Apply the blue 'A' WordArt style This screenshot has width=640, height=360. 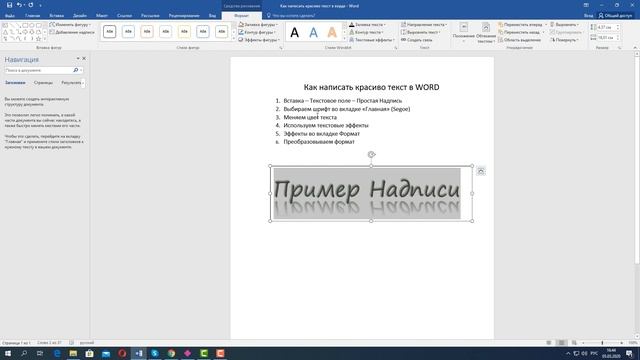click(x=313, y=32)
